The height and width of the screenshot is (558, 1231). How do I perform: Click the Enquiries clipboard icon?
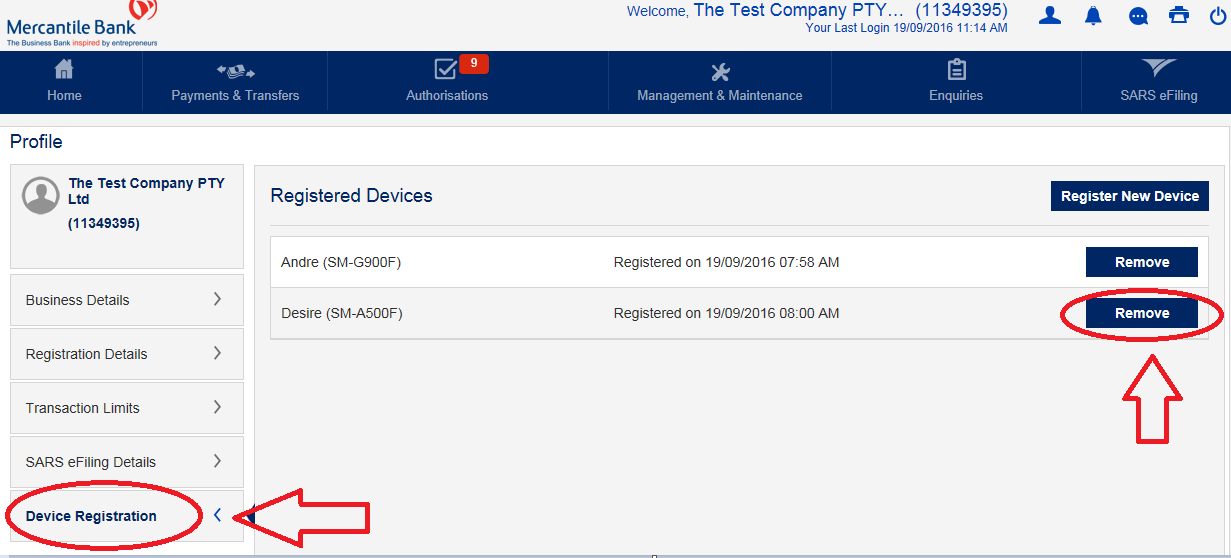pyautogui.click(x=956, y=70)
